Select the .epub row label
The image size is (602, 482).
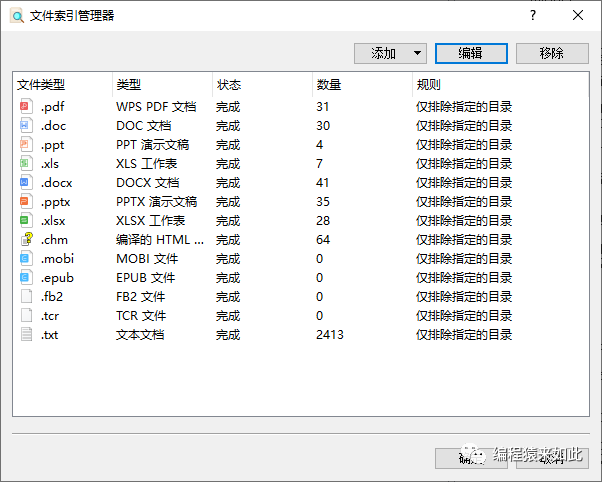(x=57, y=278)
